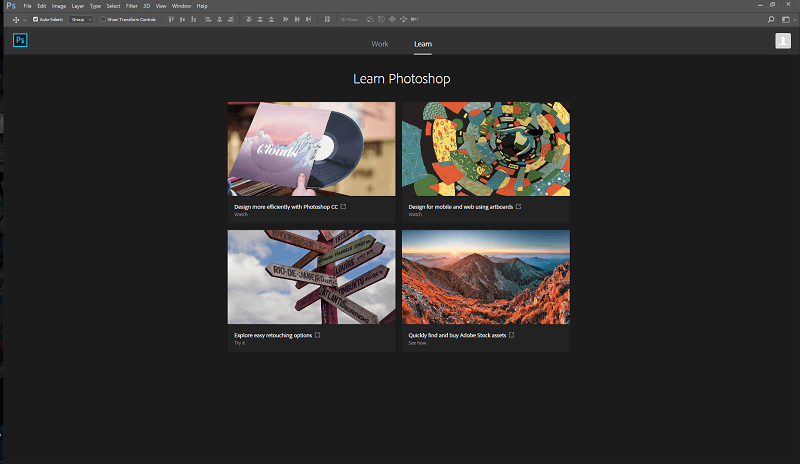Click the signpost directions thumbnail
Screen dimensions: 800x464
311,277
